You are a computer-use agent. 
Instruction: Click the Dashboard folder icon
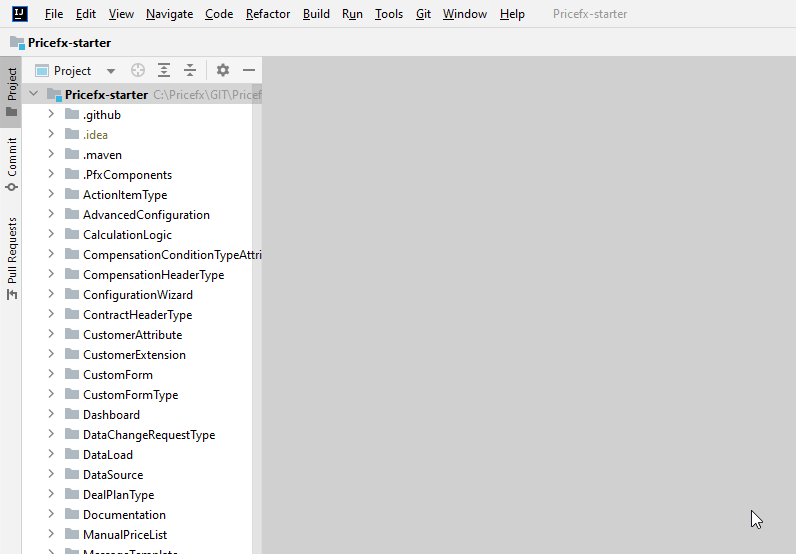[72, 414]
